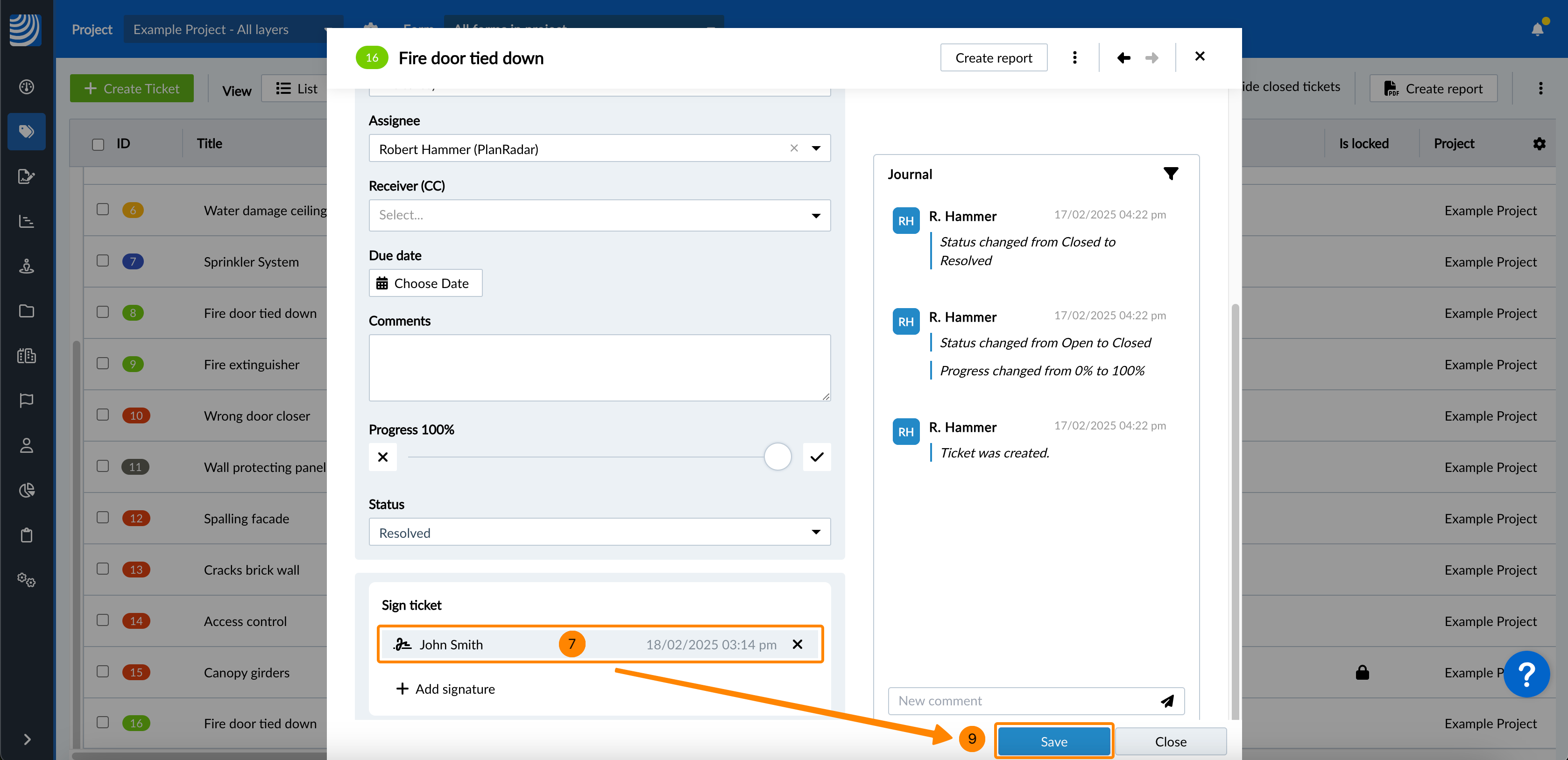Open table column settings via the gear icon
This screenshot has width=1568, height=760.
1539,144
